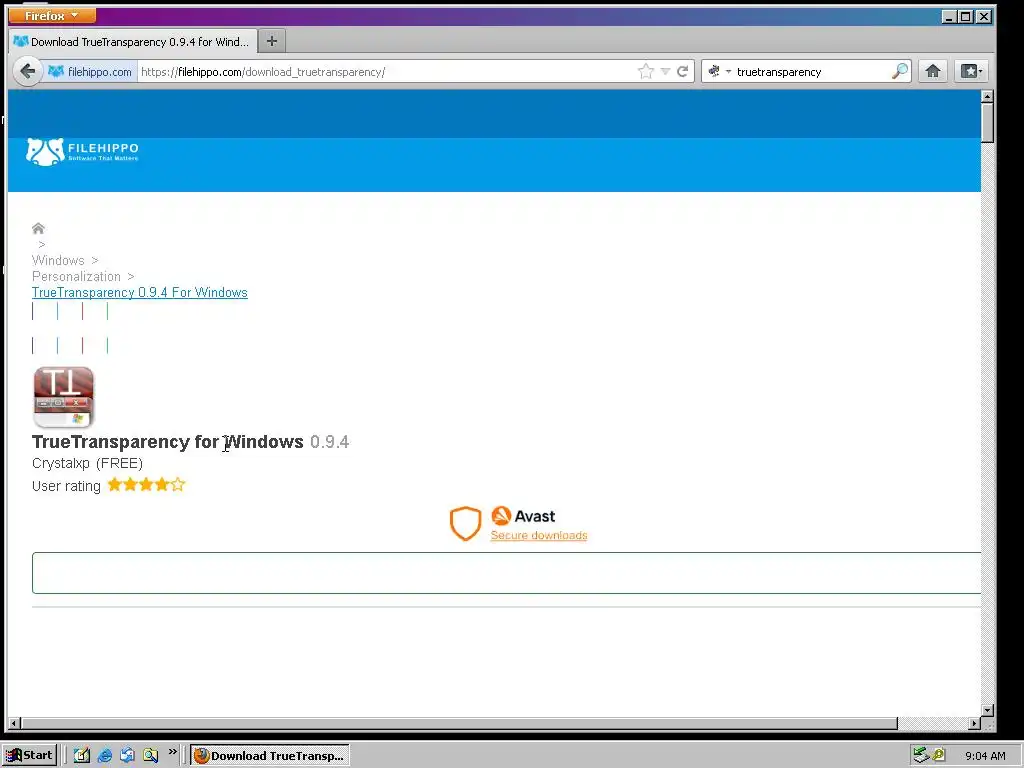This screenshot has width=1024, height=768.
Task: Select the Download TrueTransparency browser tab
Action: click(x=134, y=42)
